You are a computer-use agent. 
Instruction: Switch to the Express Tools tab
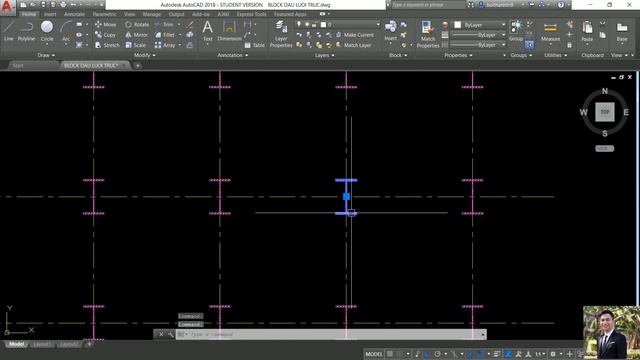point(251,14)
